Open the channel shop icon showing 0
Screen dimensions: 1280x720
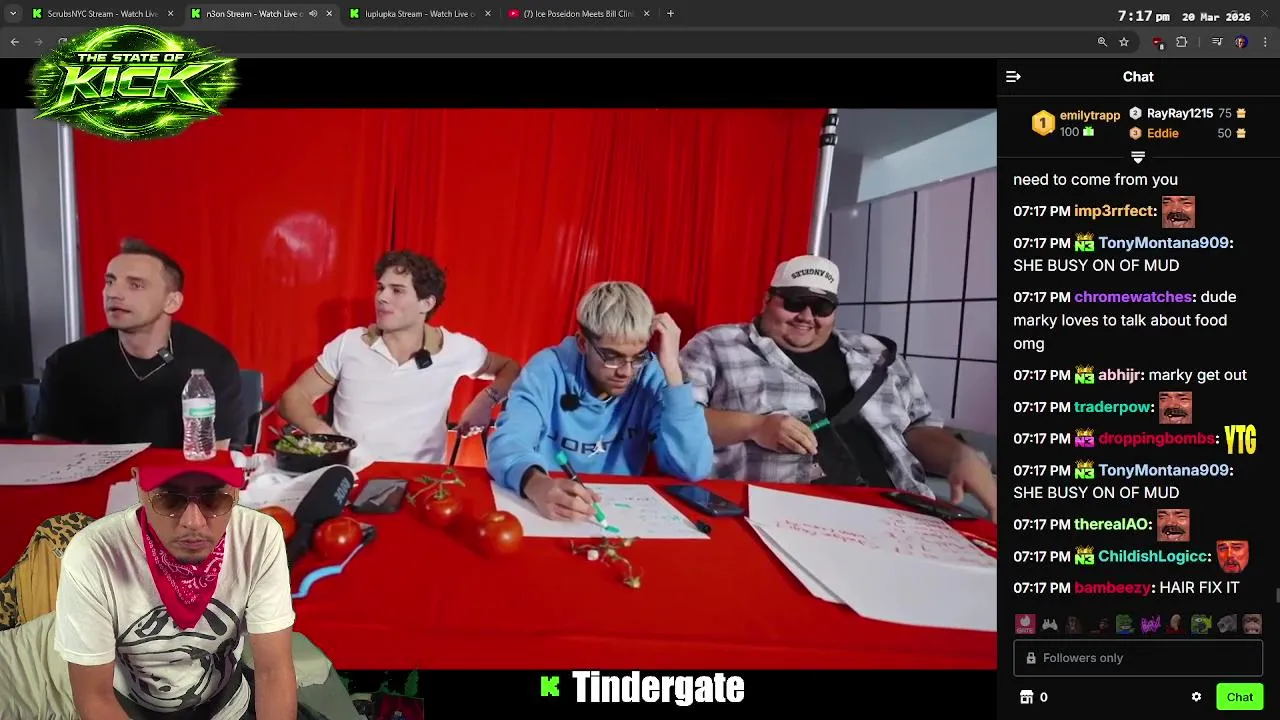tap(1033, 697)
